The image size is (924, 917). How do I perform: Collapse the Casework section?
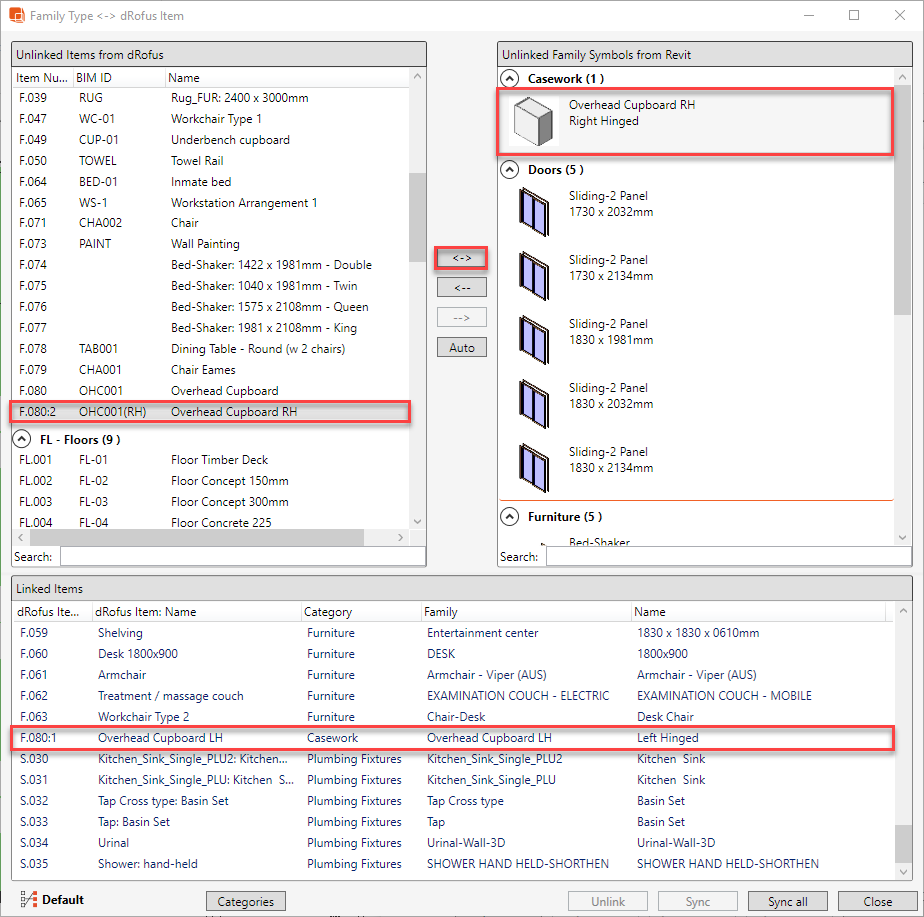point(511,78)
